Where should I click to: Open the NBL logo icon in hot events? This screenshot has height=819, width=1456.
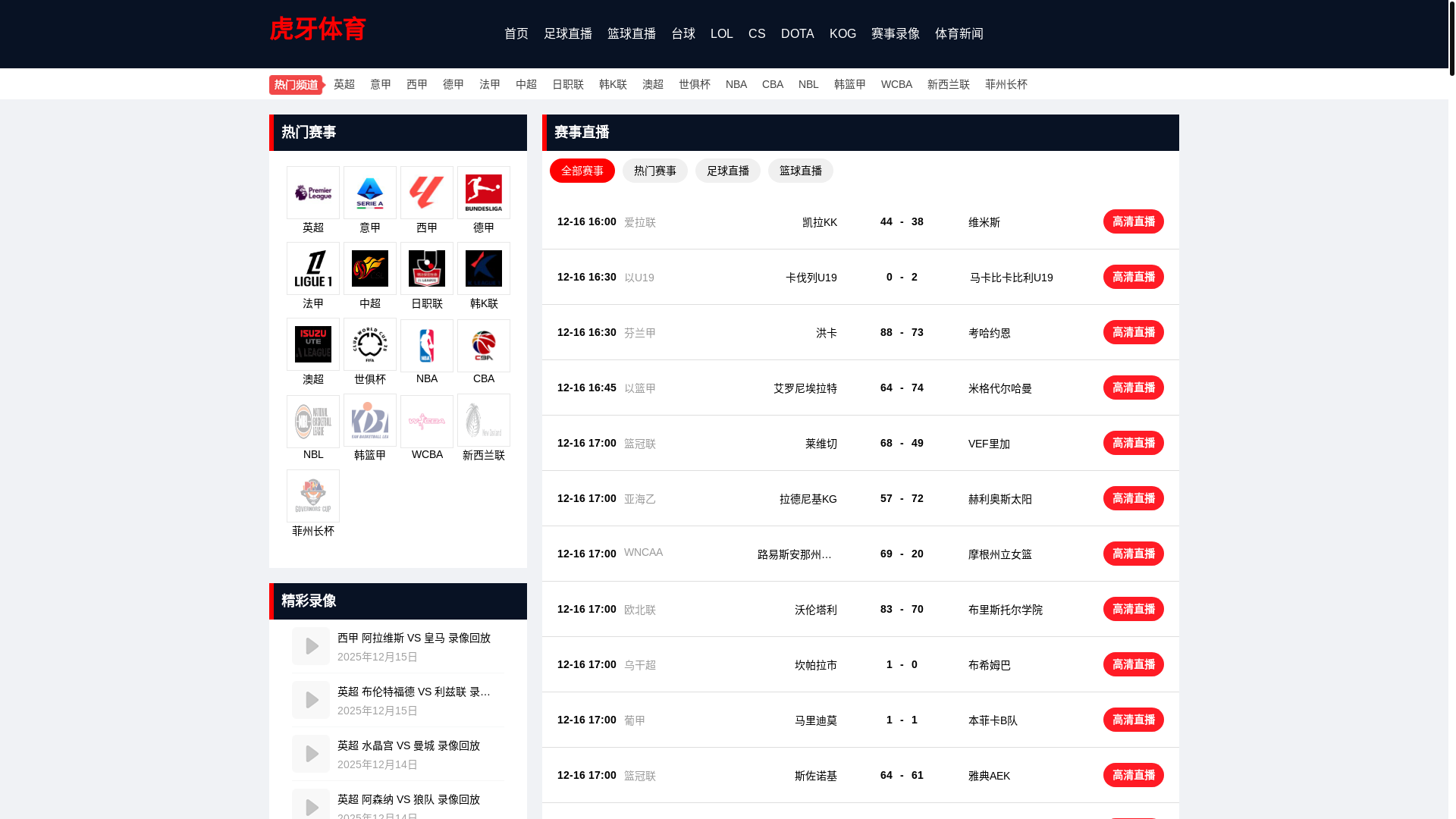click(313, 422)
